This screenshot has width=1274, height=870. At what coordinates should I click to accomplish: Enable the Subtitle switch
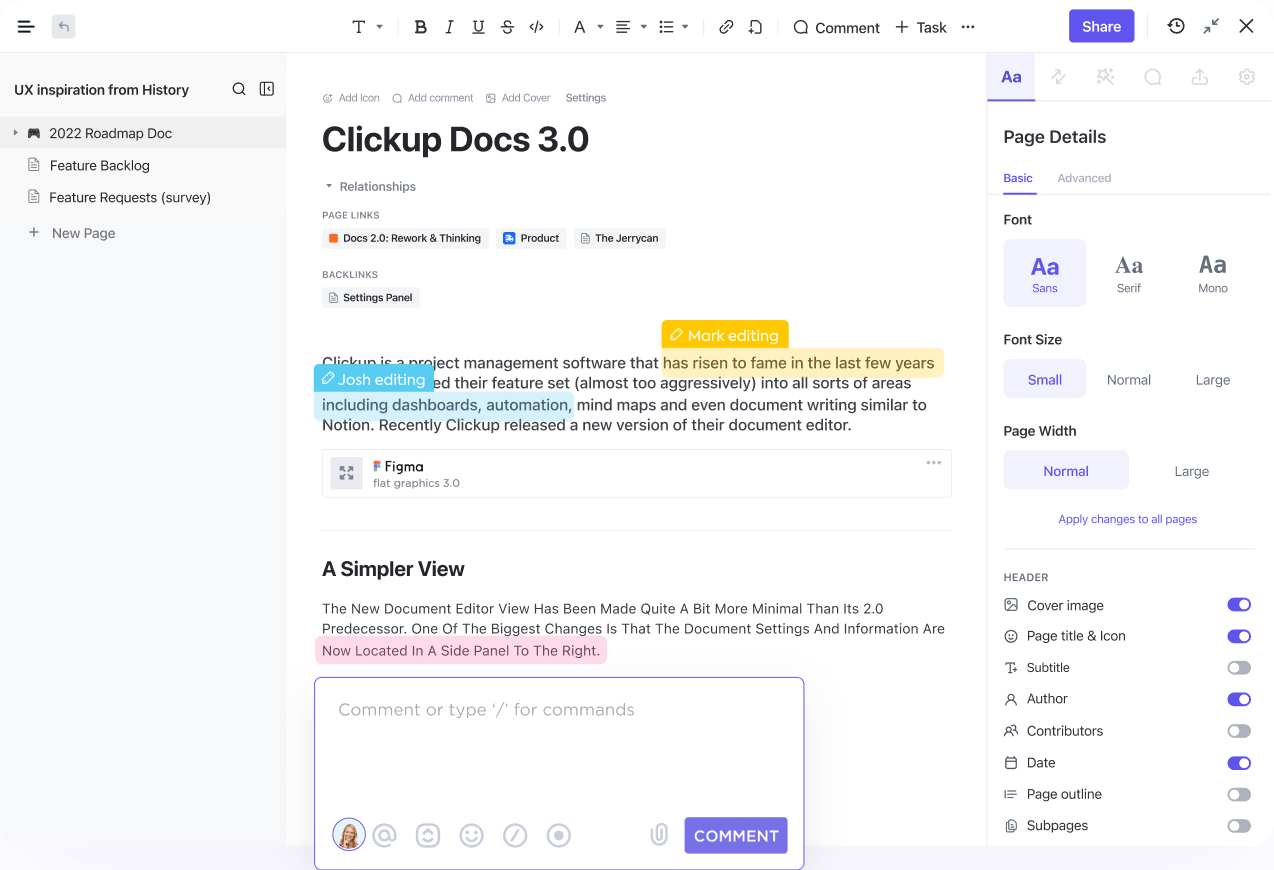click(x=1239, y=668)
